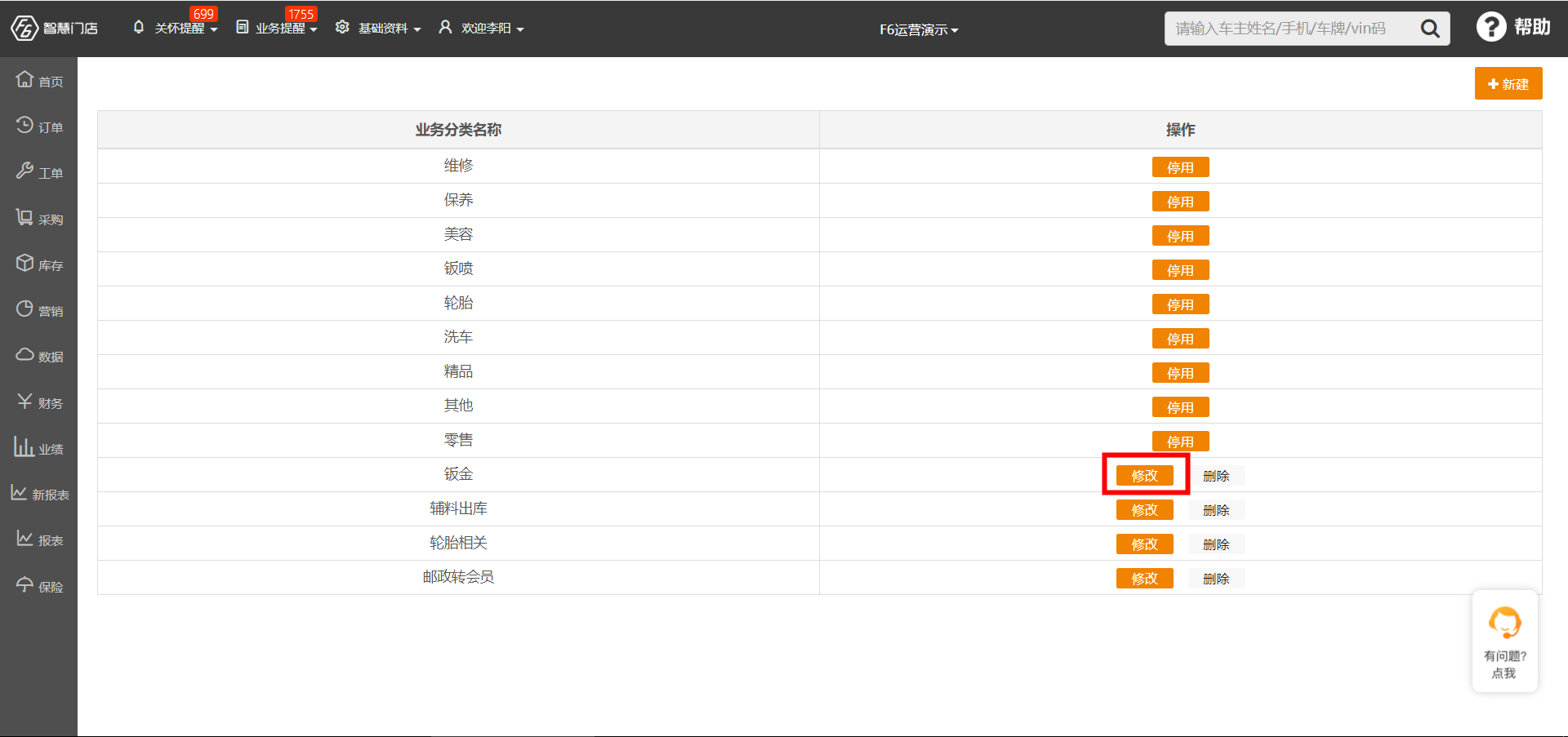Select the 钣金 category name cell
The image size is (1568, 737).
pyautogui.click(x=458, y=474)
